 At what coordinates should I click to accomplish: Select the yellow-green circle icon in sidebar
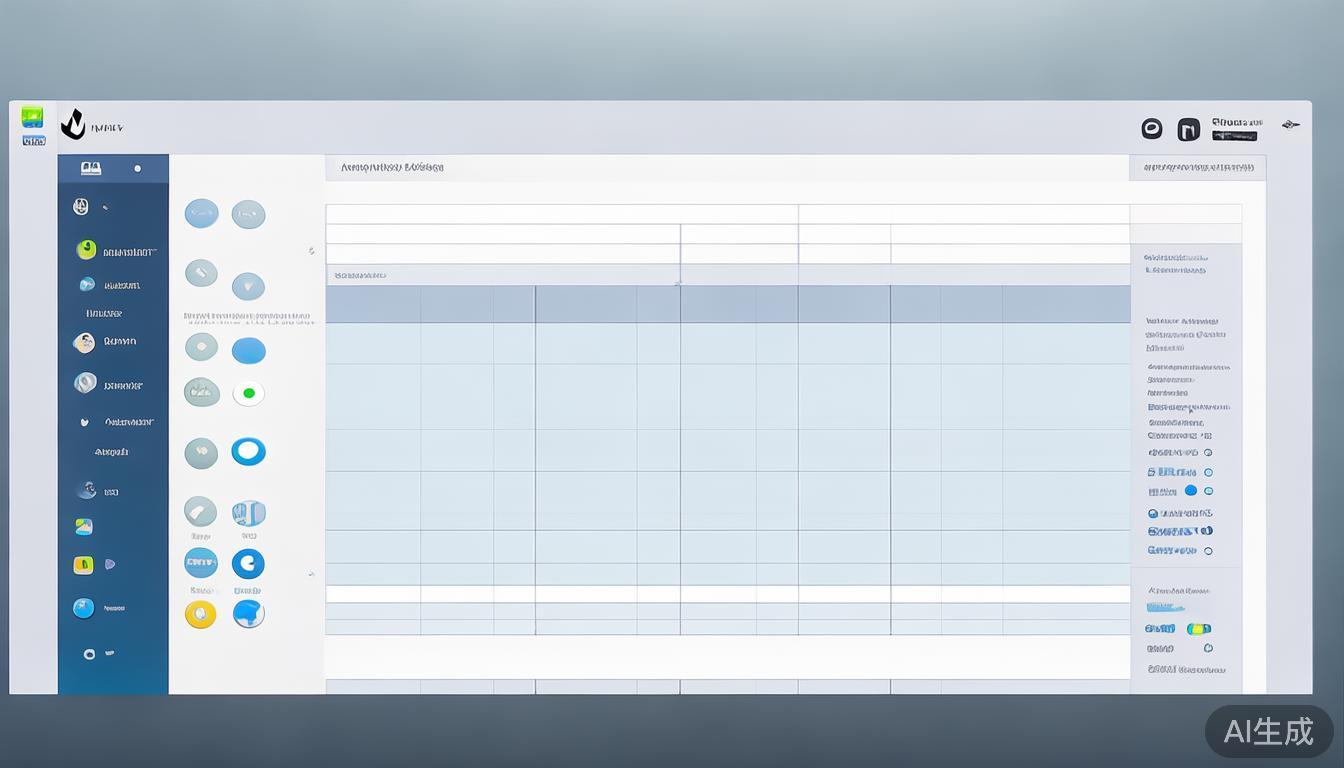[87, 250]
